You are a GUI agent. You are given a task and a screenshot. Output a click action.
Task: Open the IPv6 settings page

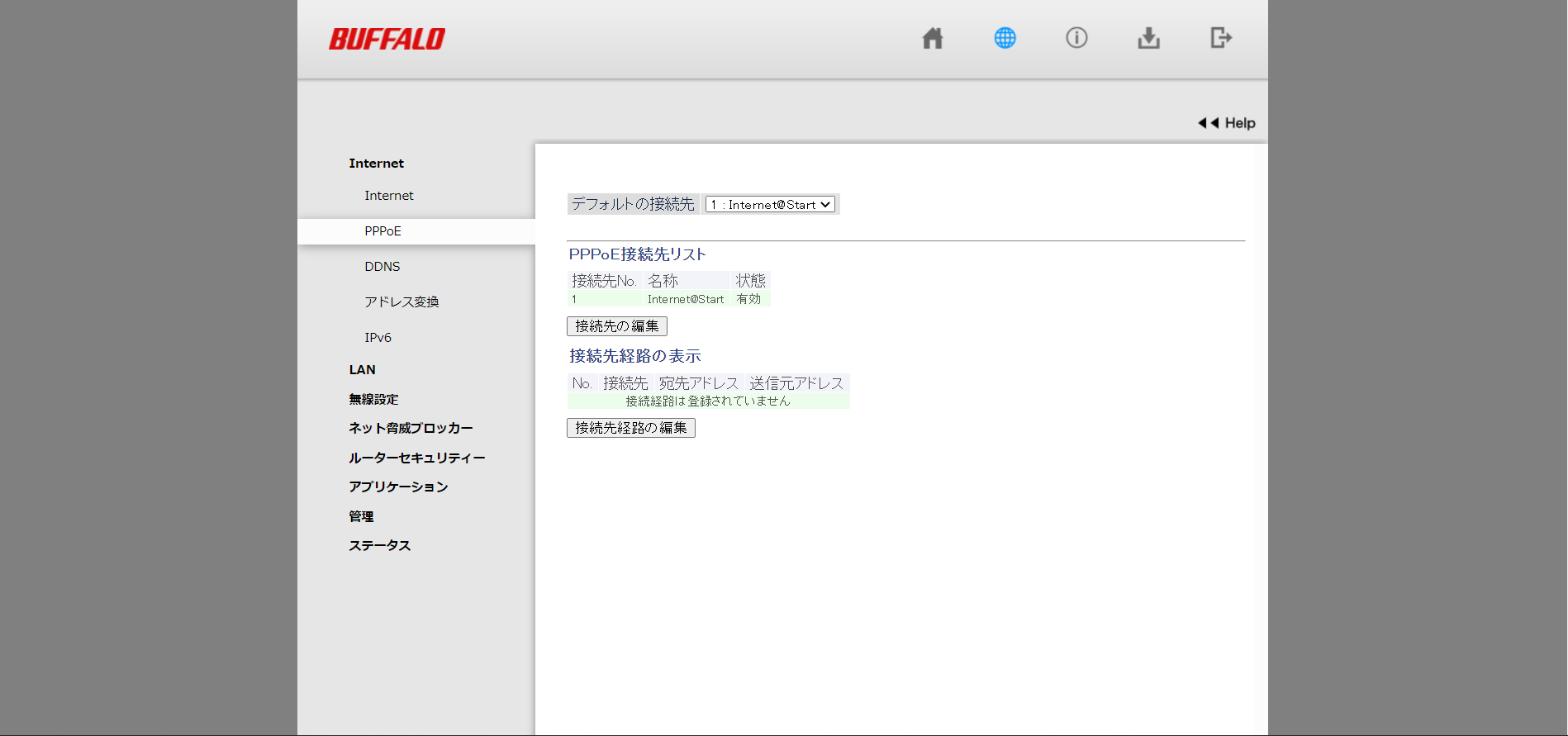[378, 338]
